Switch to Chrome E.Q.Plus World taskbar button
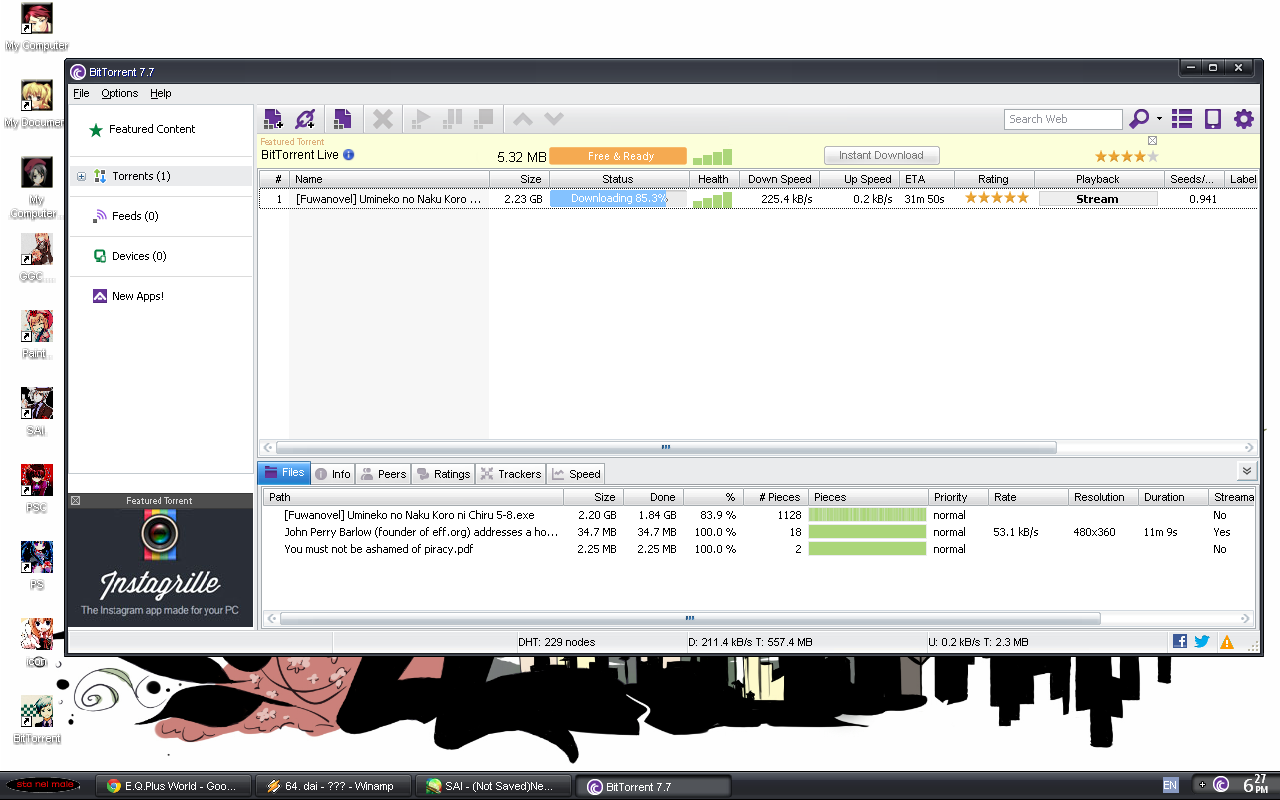 172,786
